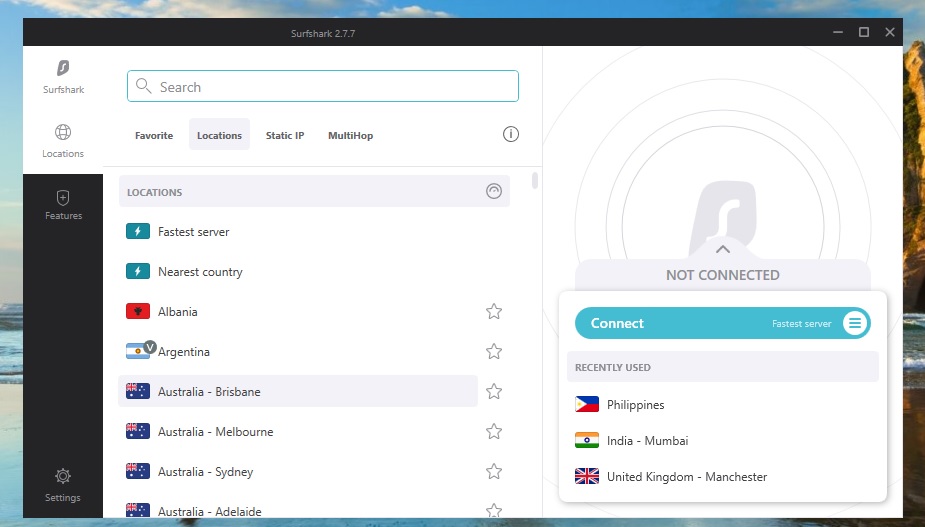This screenshot has height=527, width=925.
Task: Open the info icon beside tabs
Action: [511, 135]
